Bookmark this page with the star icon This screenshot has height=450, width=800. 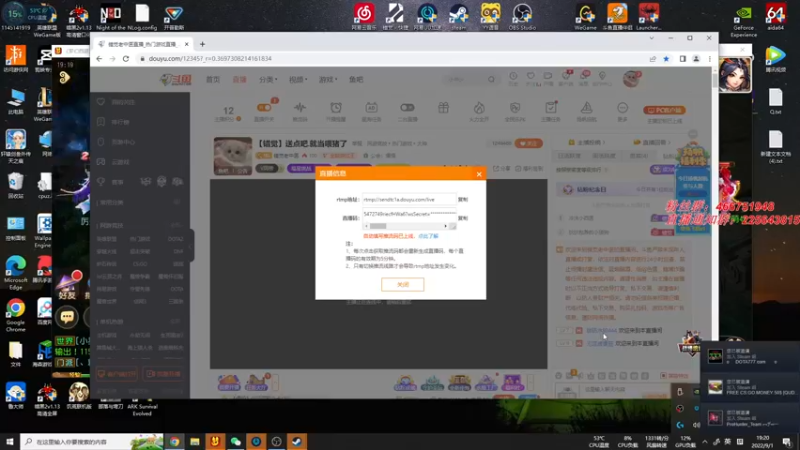click(666, 59)
